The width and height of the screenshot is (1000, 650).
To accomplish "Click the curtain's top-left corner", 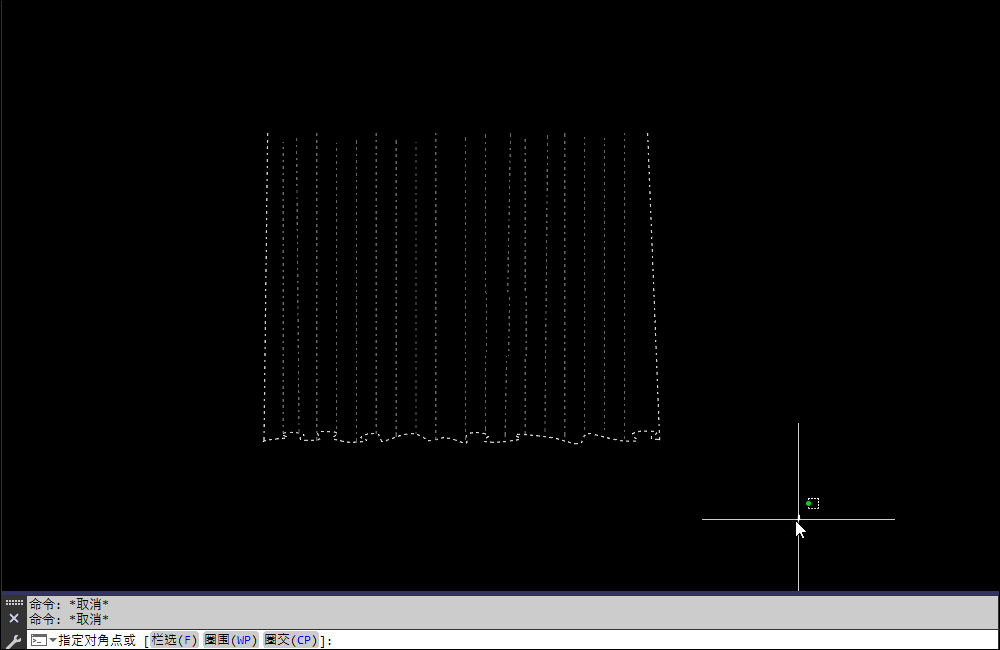I will point(267,133).
